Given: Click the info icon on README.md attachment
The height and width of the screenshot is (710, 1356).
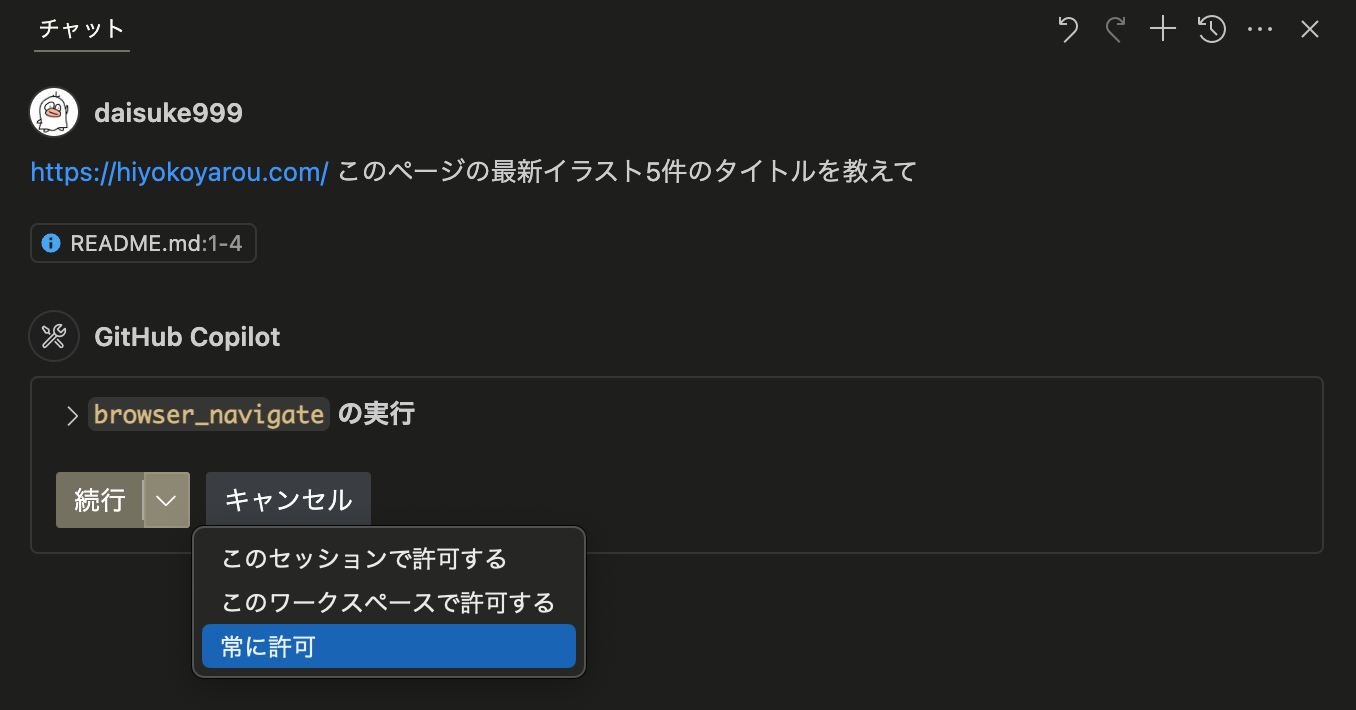Looking at the screenshot, I should [x=50, y=242].
